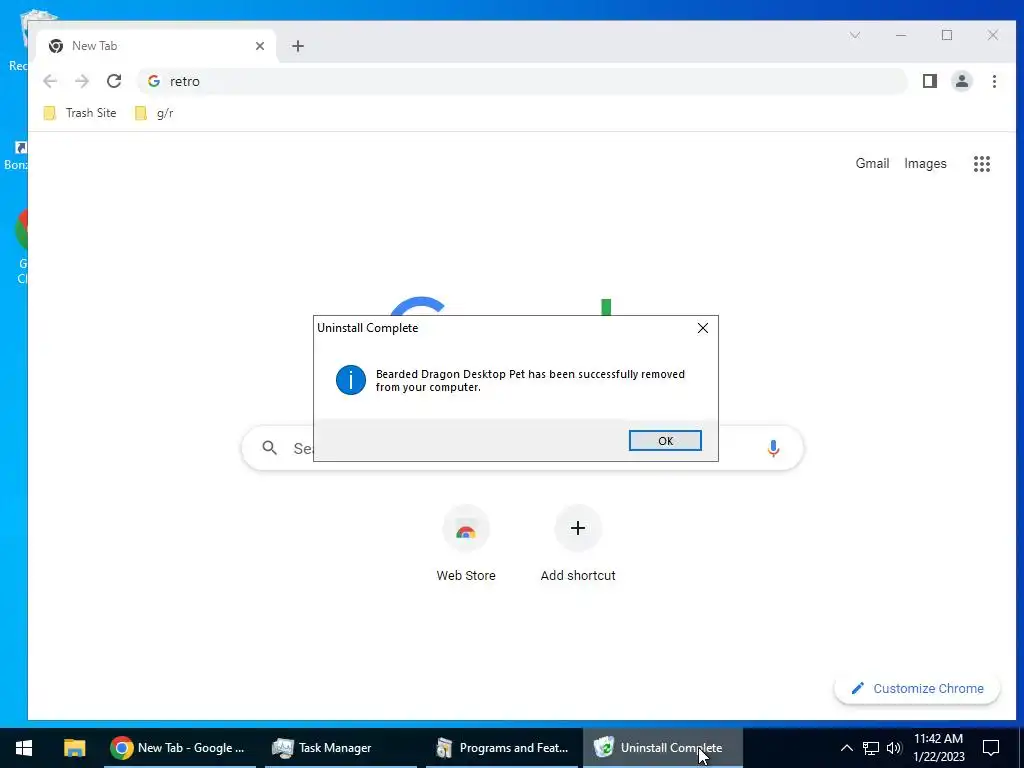The image size is (1024, 768).
Task: Open Windows Start menu
Action: coord(24,748)
